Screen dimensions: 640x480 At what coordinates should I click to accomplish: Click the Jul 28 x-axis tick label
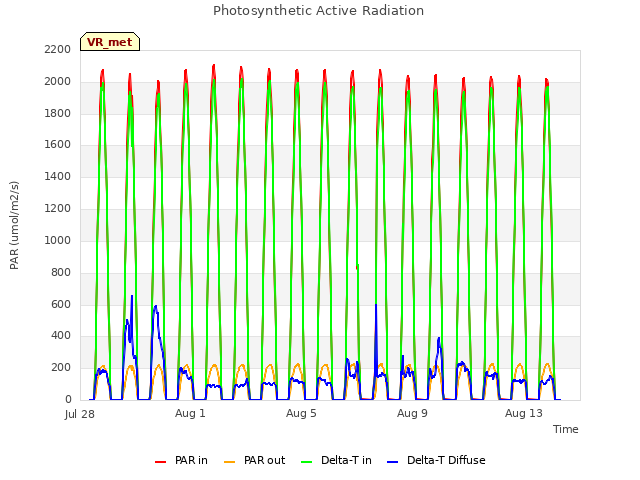coord(80,414)
